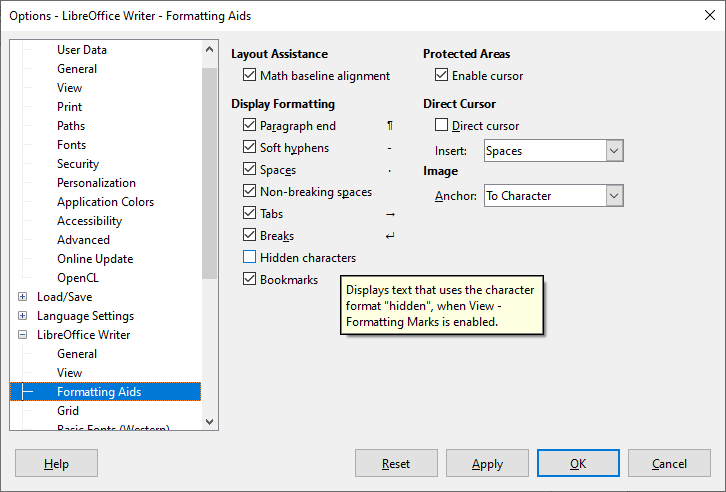Open the OpenCL options page
Viewport: 726px width, 492px height.
78,278
